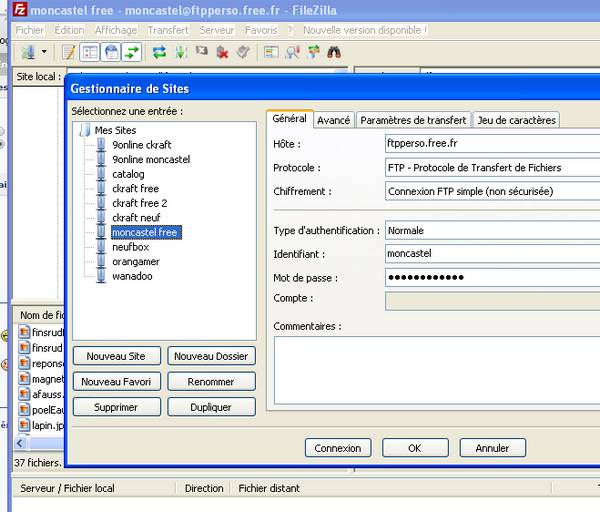The height and width of the screenshot is (512, 600).
Task: Open the ? help menu
Action: pos(290,30)
